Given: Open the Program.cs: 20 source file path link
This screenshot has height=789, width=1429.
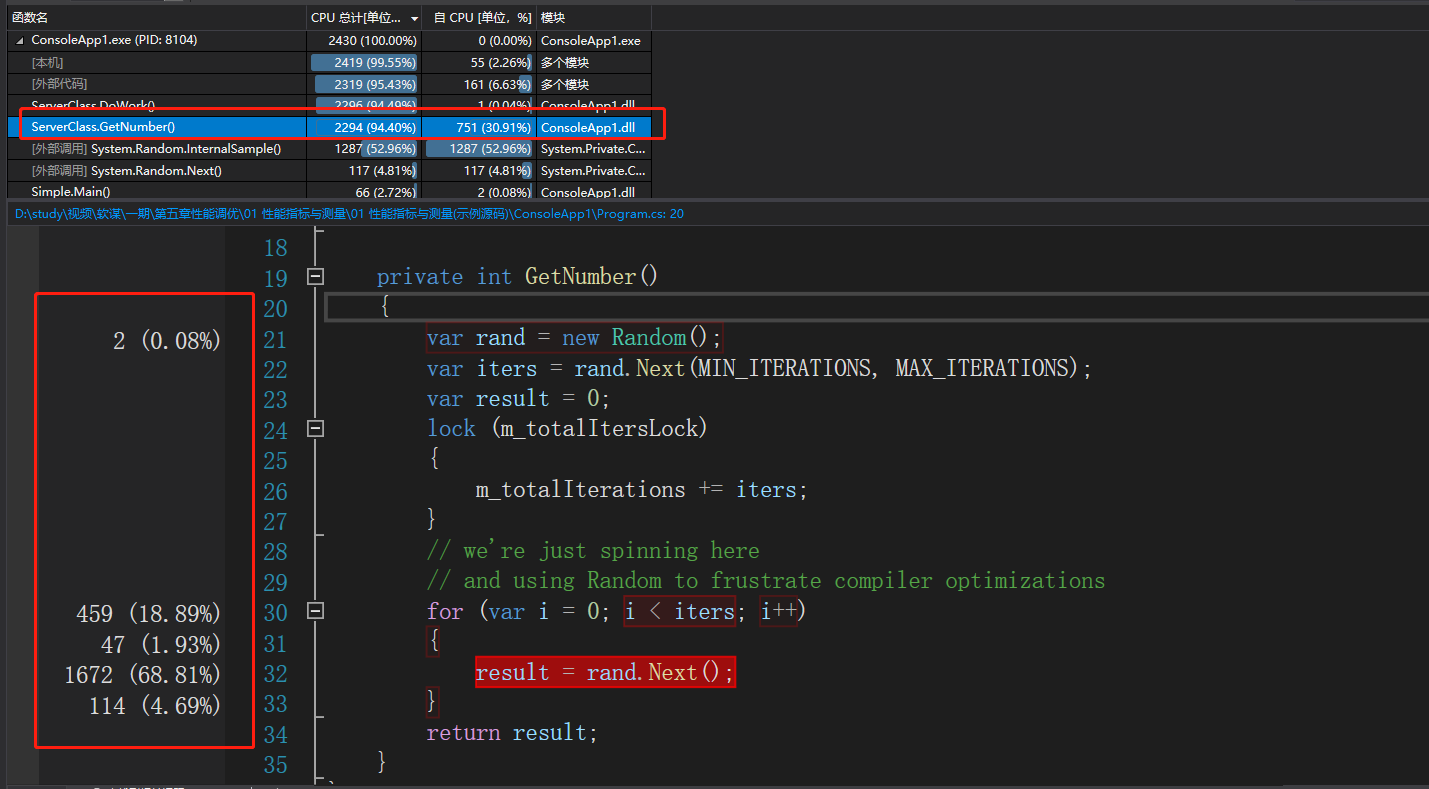Looking at the screenshot, I should pyautogui.click(x=349, y=214).
